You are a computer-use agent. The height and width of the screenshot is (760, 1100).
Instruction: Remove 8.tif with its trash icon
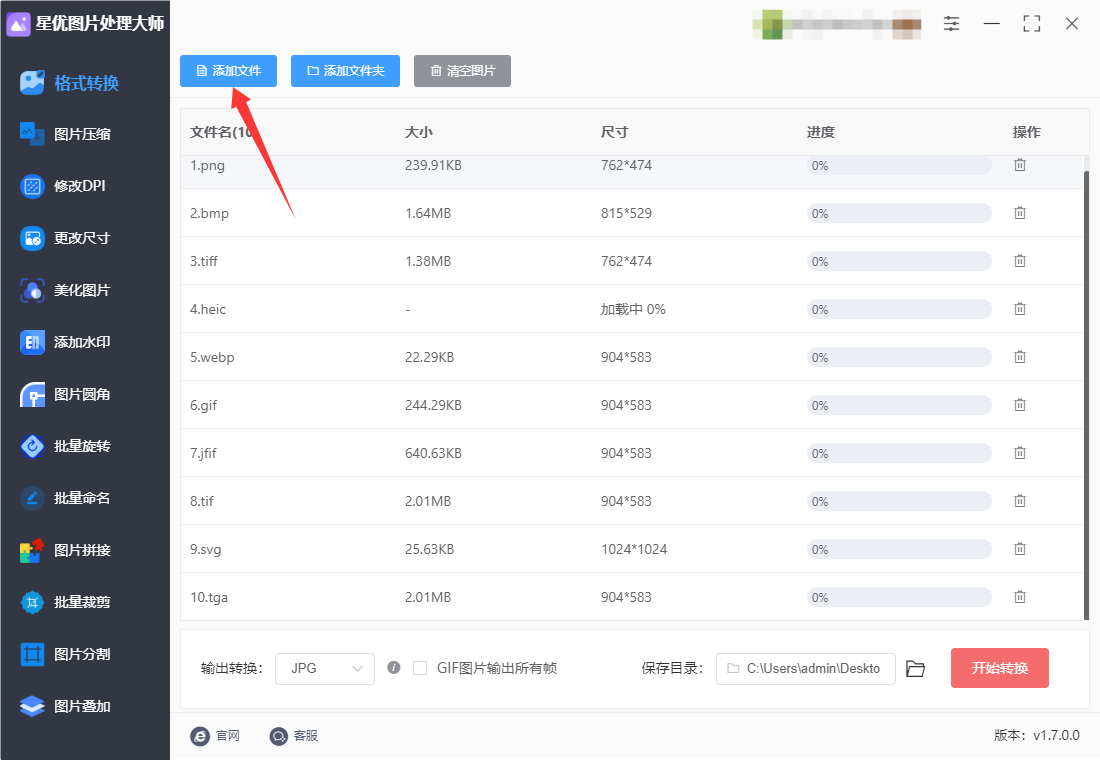click(1020, 501)
